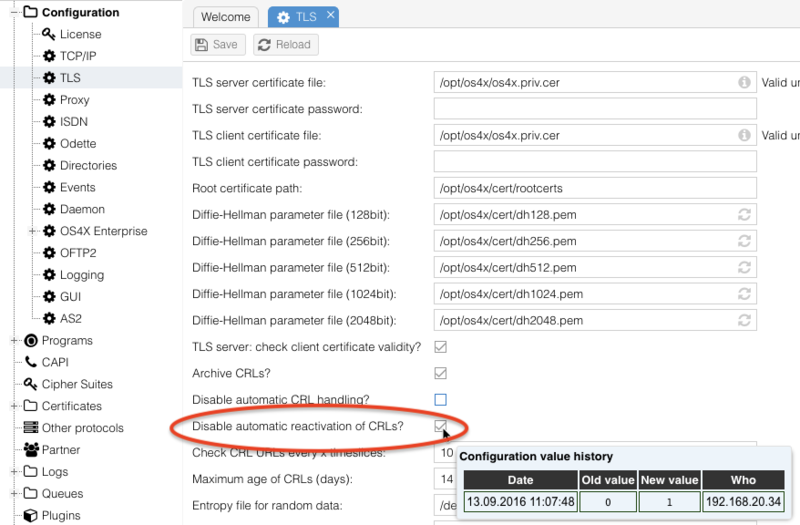This screenshot has width=800, height=525.
Task: Expand the Programs tree node
Action: tap(14, 340)
